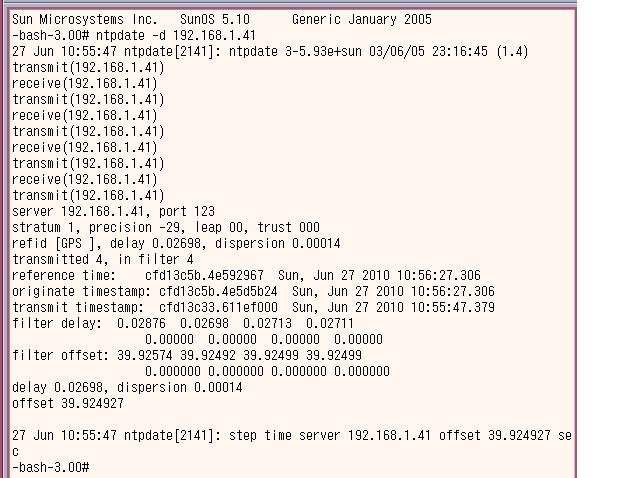Viewport: 640px width, 478px height.
Task: Click the delay 0.02698, dispersion line
Action: pyautogui.click(x=127, y=387)
